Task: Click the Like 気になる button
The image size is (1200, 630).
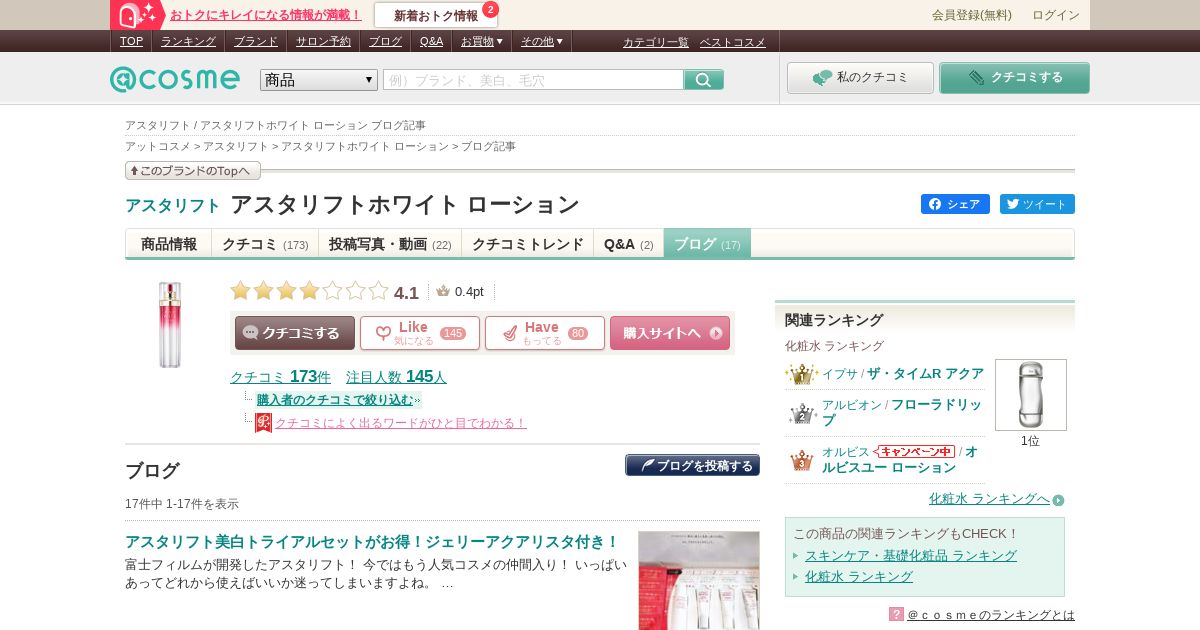Action: [420, 333]
